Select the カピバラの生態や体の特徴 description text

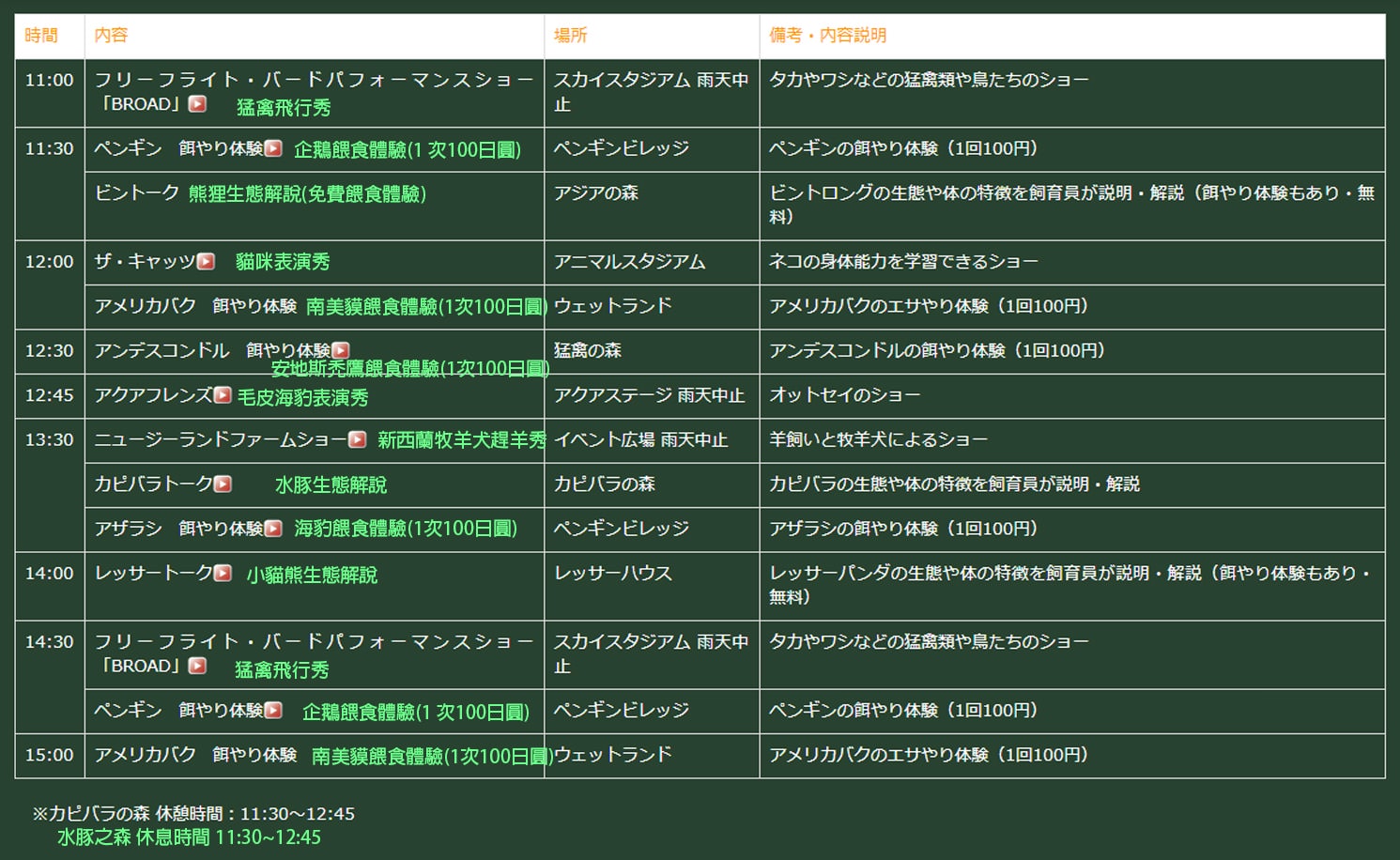[954, 484]
